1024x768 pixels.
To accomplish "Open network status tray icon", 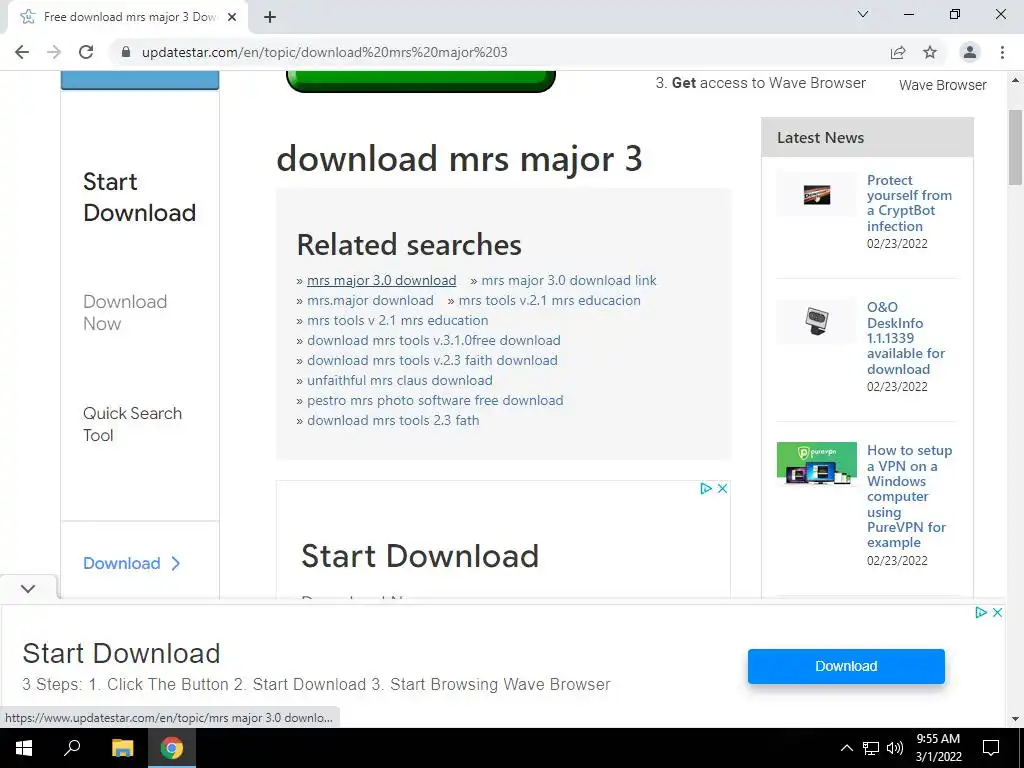I will tap(871, 748).
